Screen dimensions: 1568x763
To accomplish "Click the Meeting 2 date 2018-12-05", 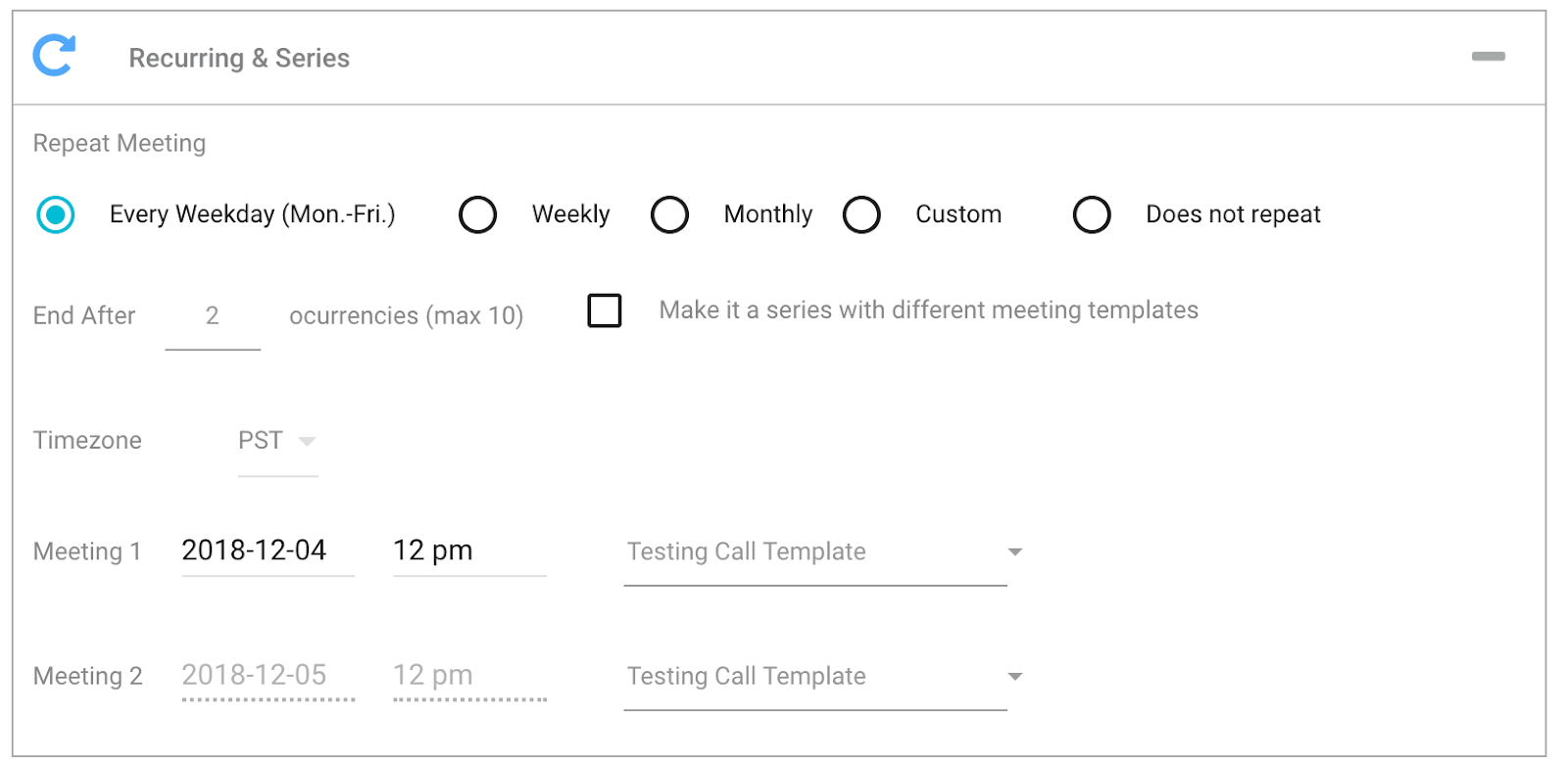I will 255,675.
